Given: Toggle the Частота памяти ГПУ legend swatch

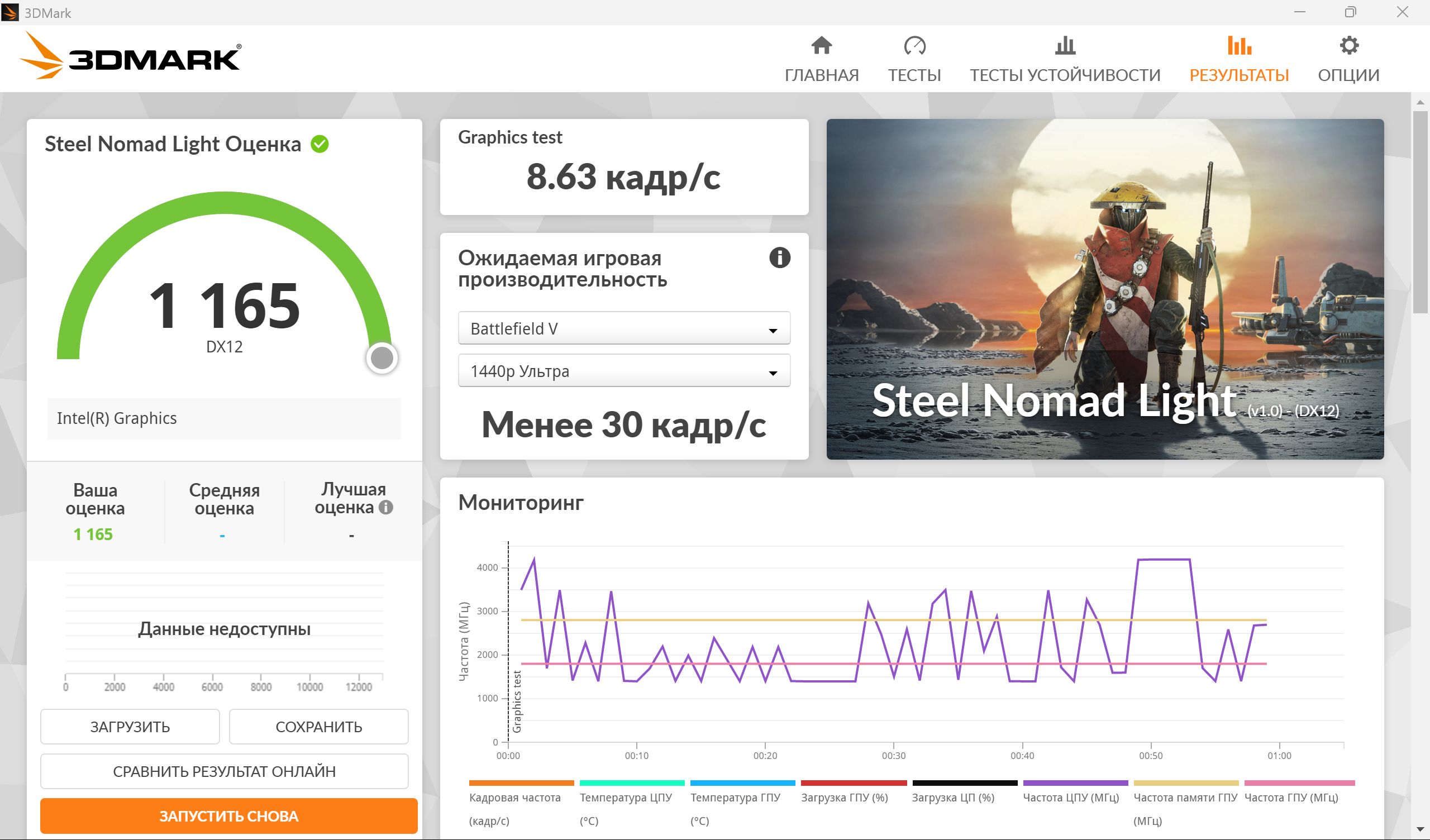Looking at the screenshot, I should [x=1186, y=783].
